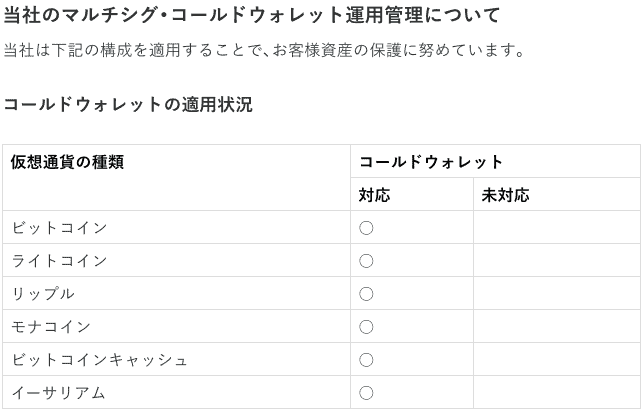Select the ビットコインキャッシュ currency name cell
This screenshot has width=643, height=412.
(x=176, y=360)
